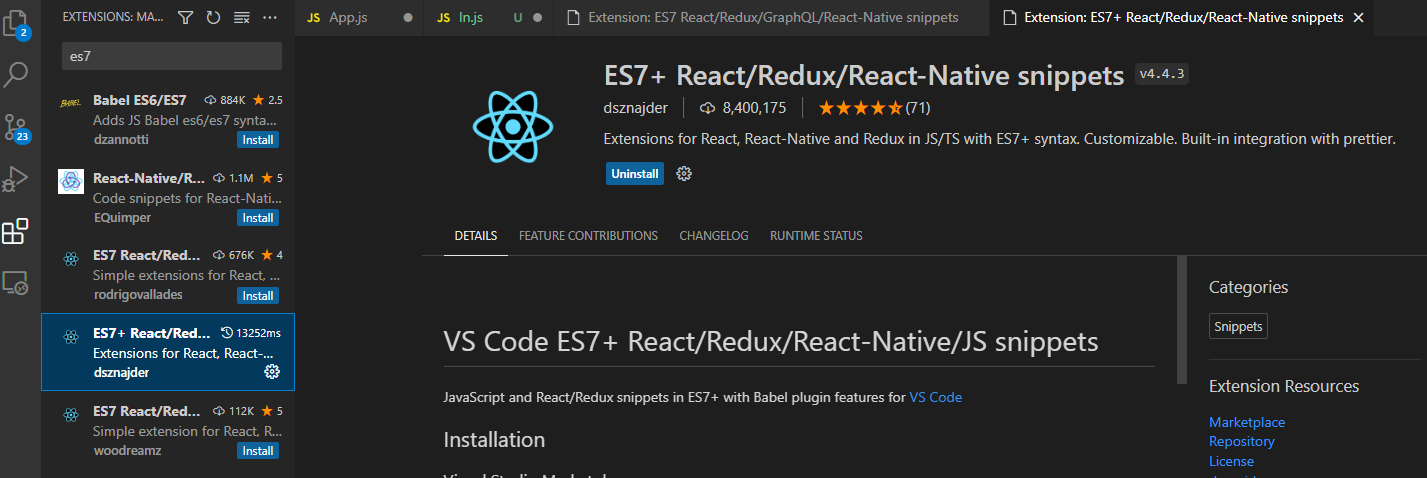Open the Source Control view with the 23 badge
Viewport: 1427px width, 478px height.
coord(16,127)
